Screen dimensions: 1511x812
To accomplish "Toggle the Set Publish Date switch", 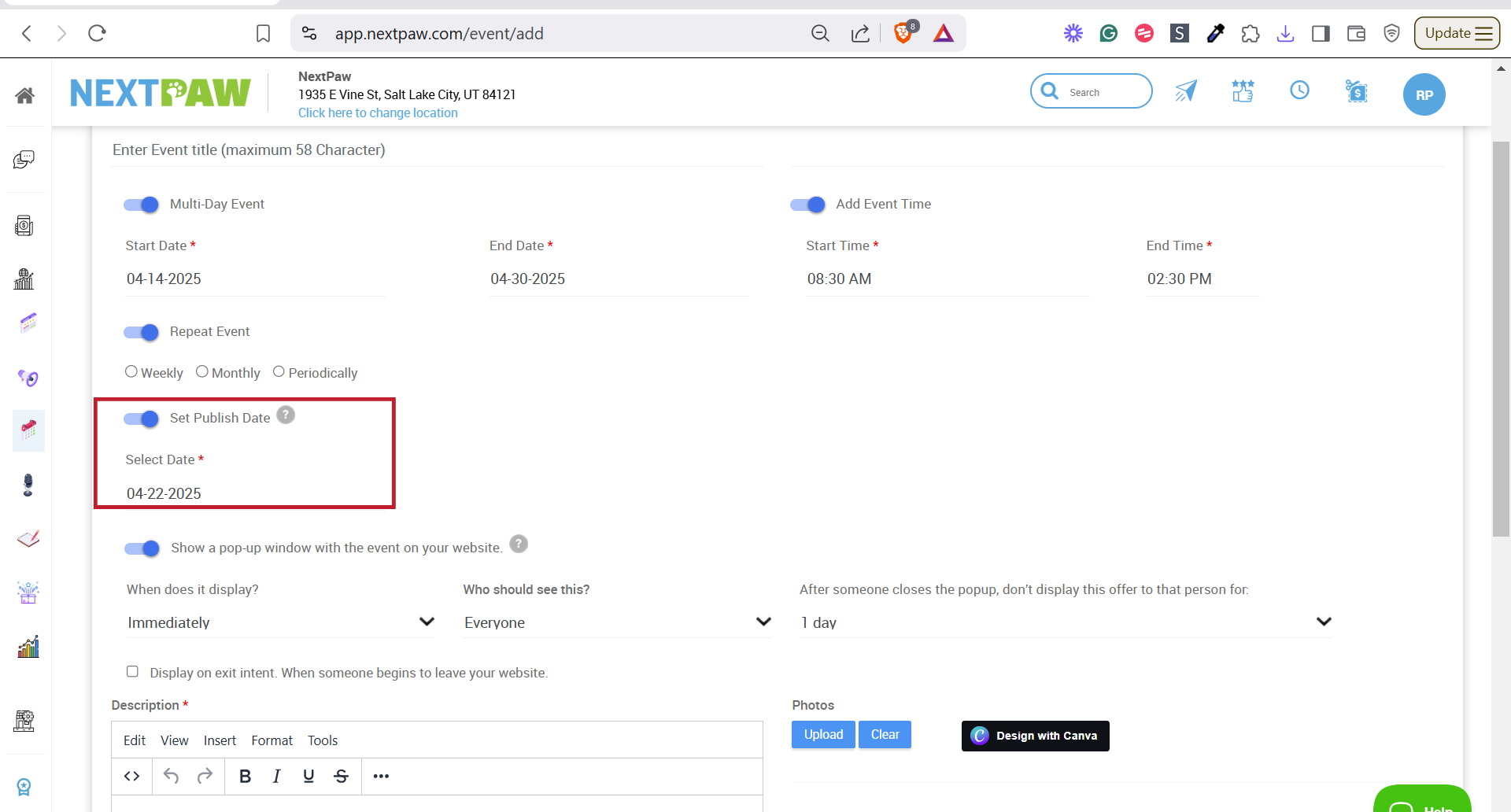I will coord(142,419).
